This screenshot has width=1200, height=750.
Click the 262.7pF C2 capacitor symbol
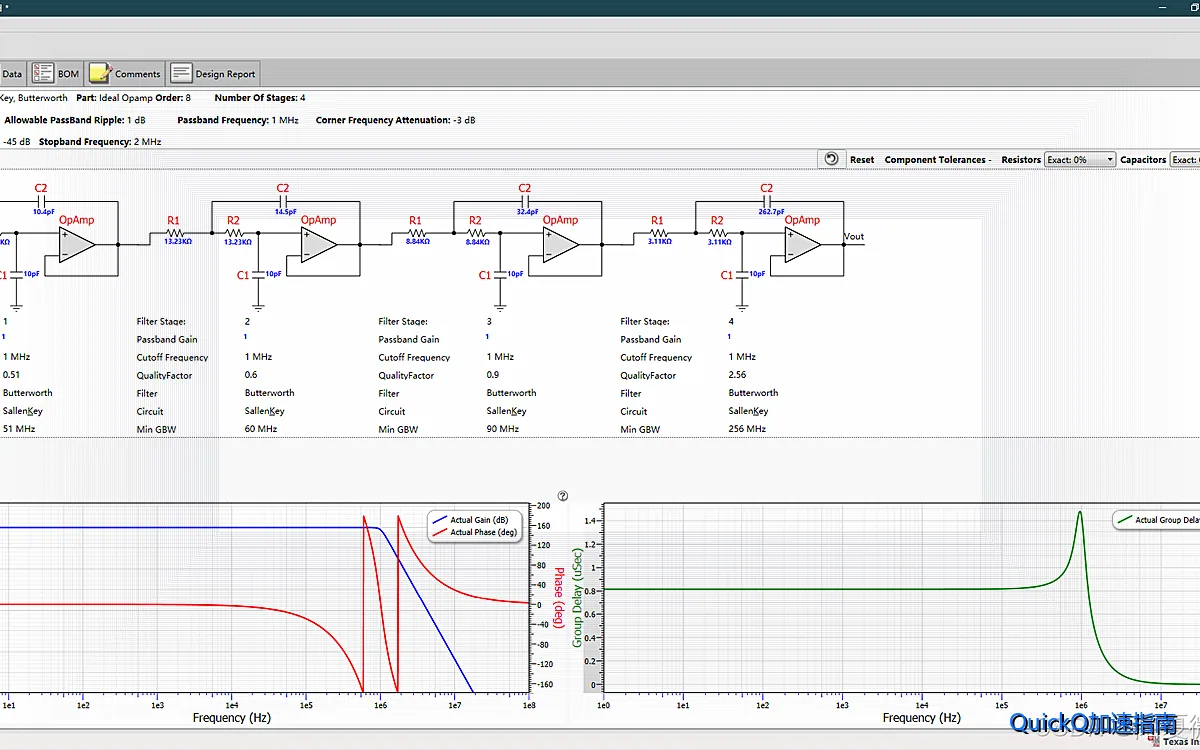tap(767, 201)
